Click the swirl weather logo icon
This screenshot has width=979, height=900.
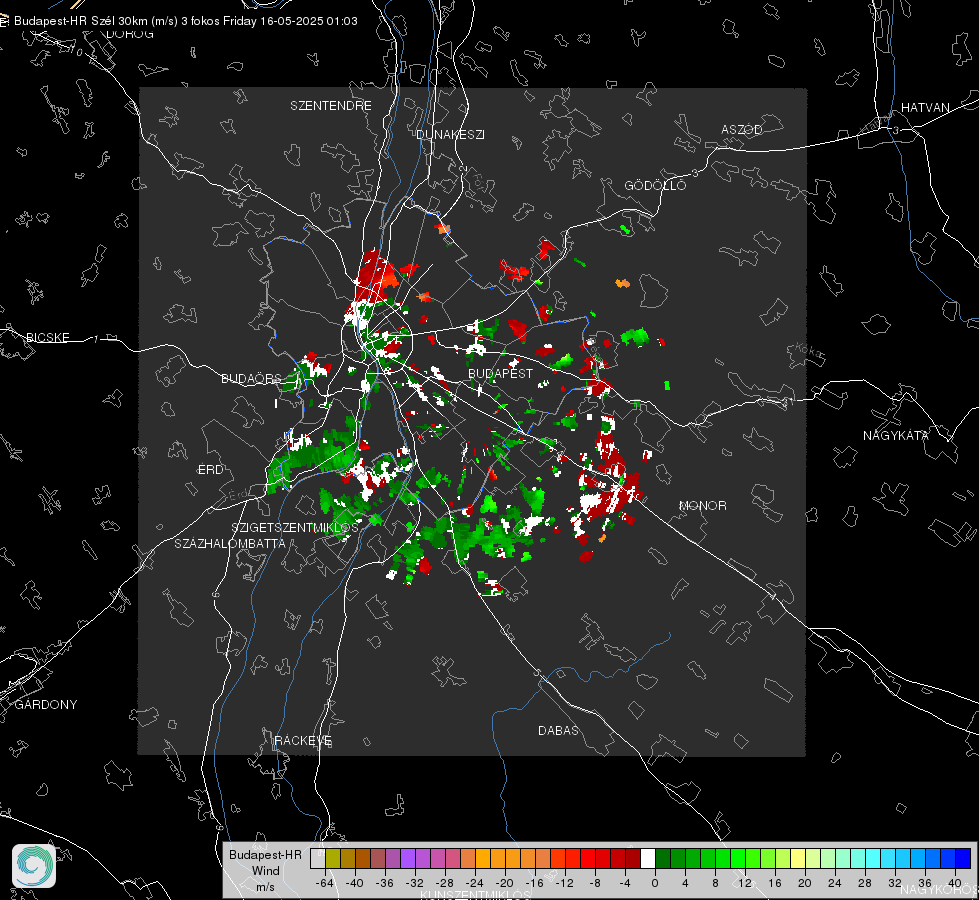(x=34, y=866)
